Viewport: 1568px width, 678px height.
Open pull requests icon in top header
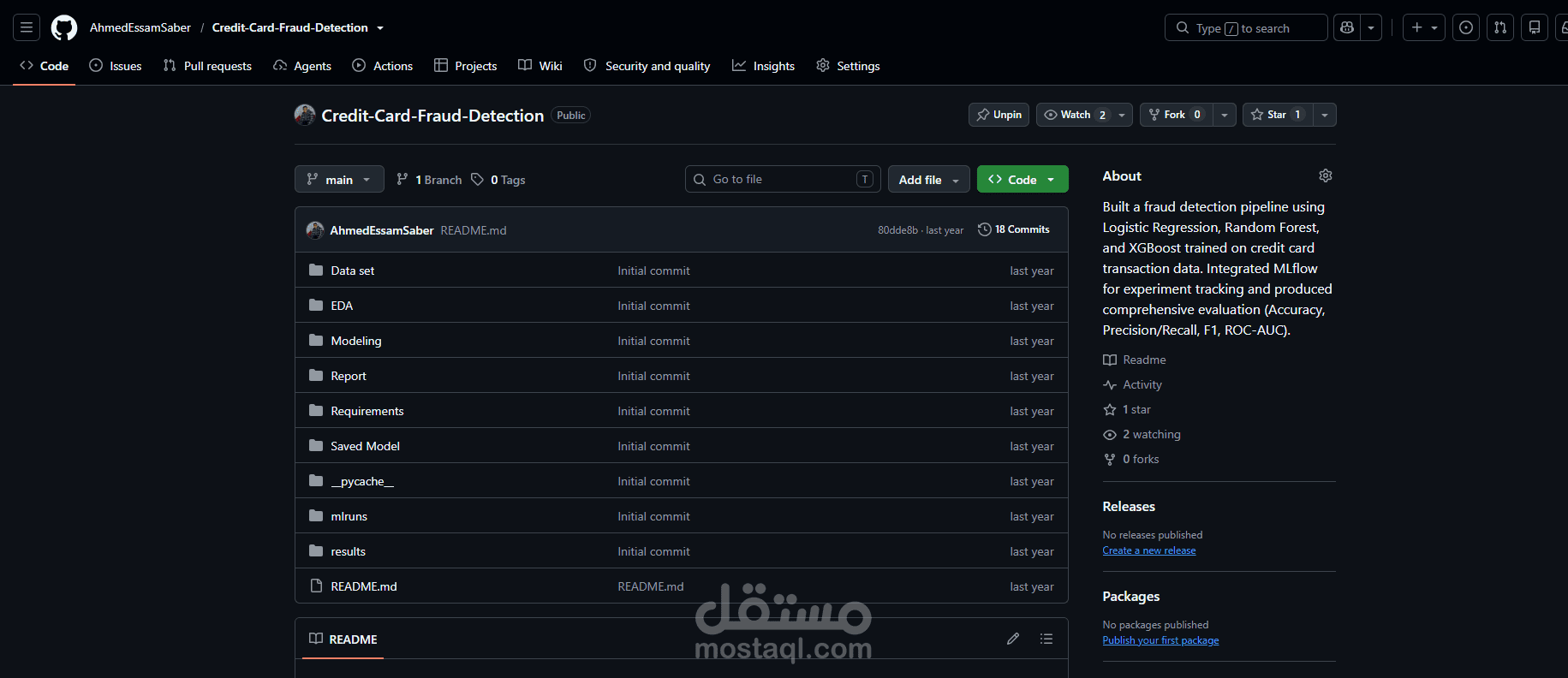pyautogui.click(x=1500, y=27)
